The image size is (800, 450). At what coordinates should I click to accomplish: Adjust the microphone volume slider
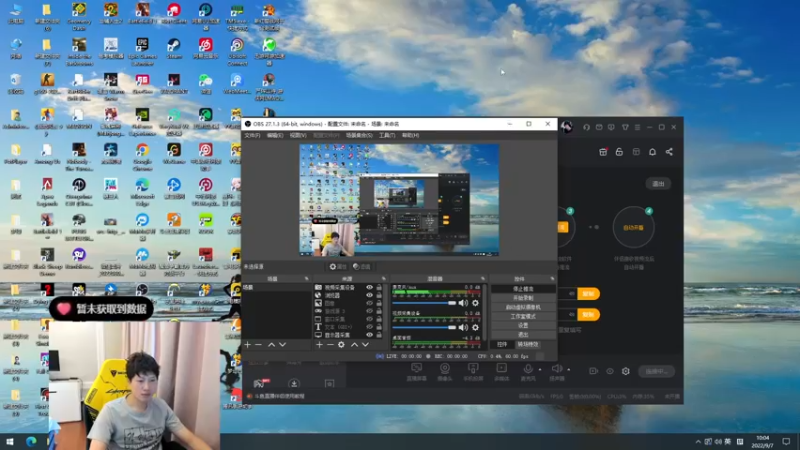(424, 303)
